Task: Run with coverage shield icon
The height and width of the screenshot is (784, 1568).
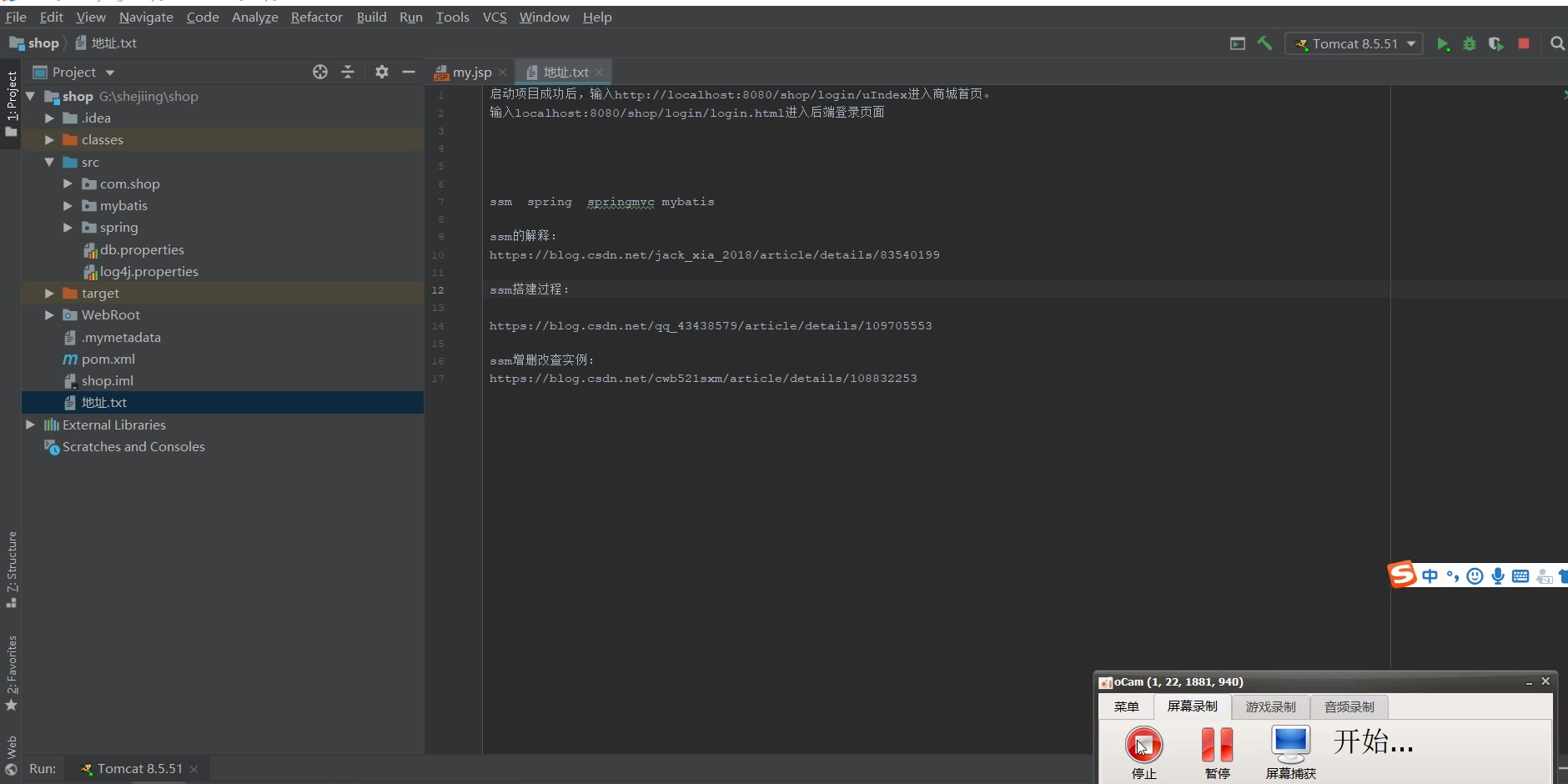Action: 1496,44
